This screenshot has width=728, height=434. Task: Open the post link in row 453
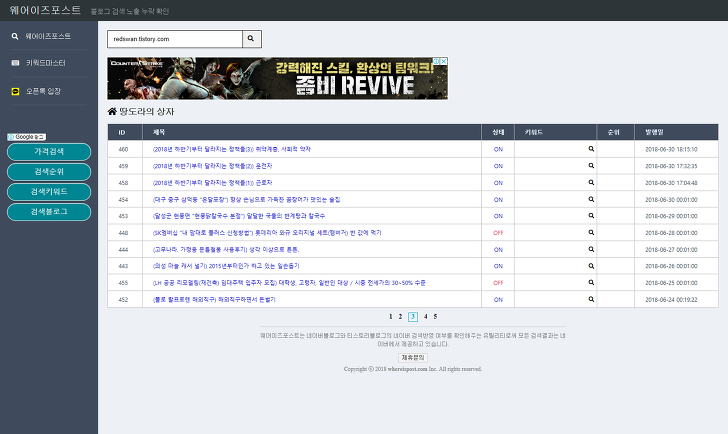point(239,216)
